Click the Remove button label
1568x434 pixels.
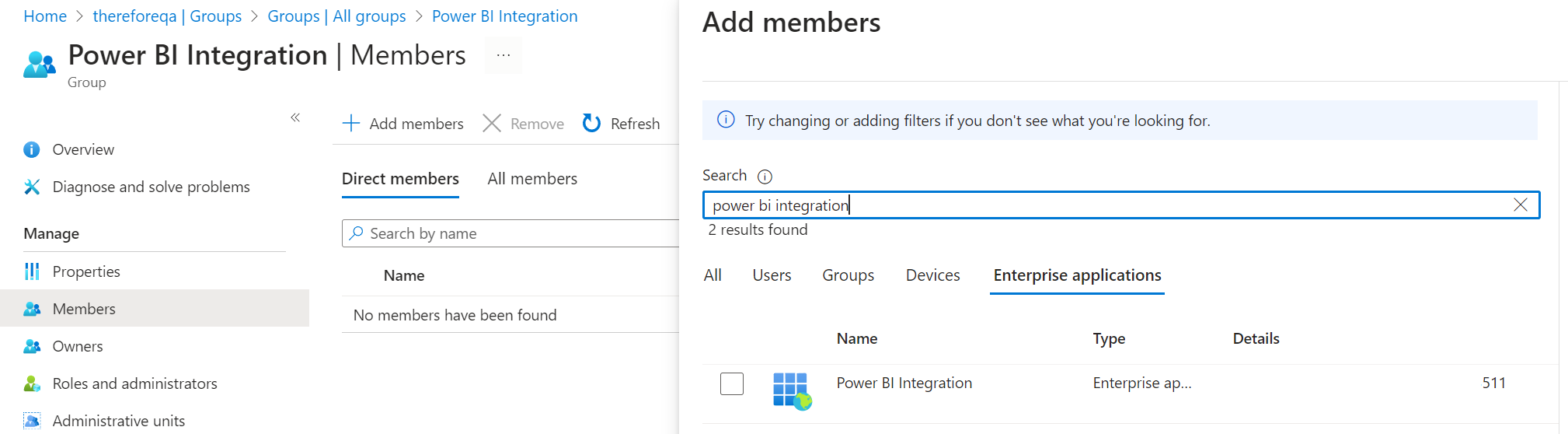click(537, 124)
